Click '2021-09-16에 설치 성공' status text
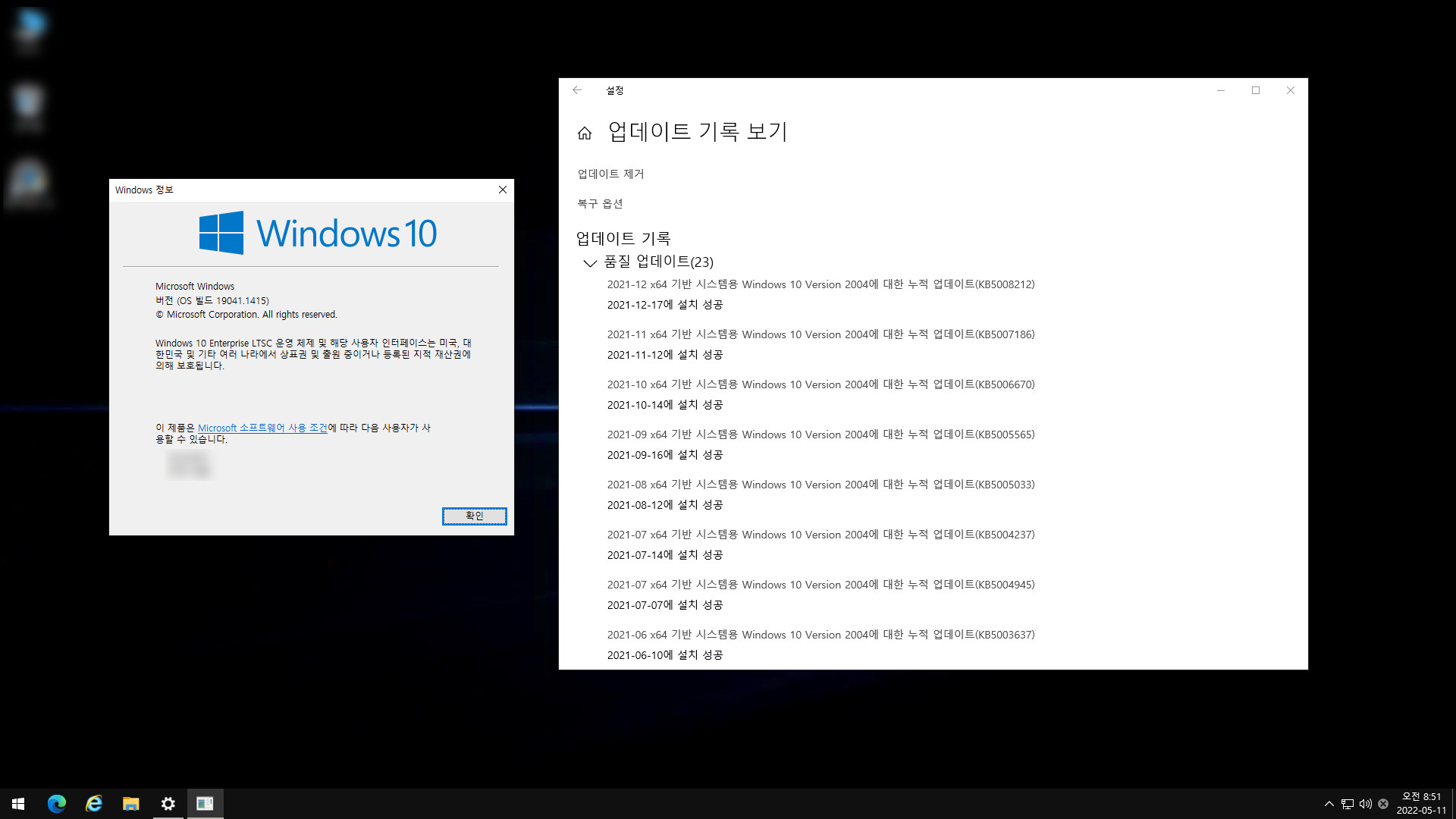1456x819 pixels. click(x=664, y=455)
